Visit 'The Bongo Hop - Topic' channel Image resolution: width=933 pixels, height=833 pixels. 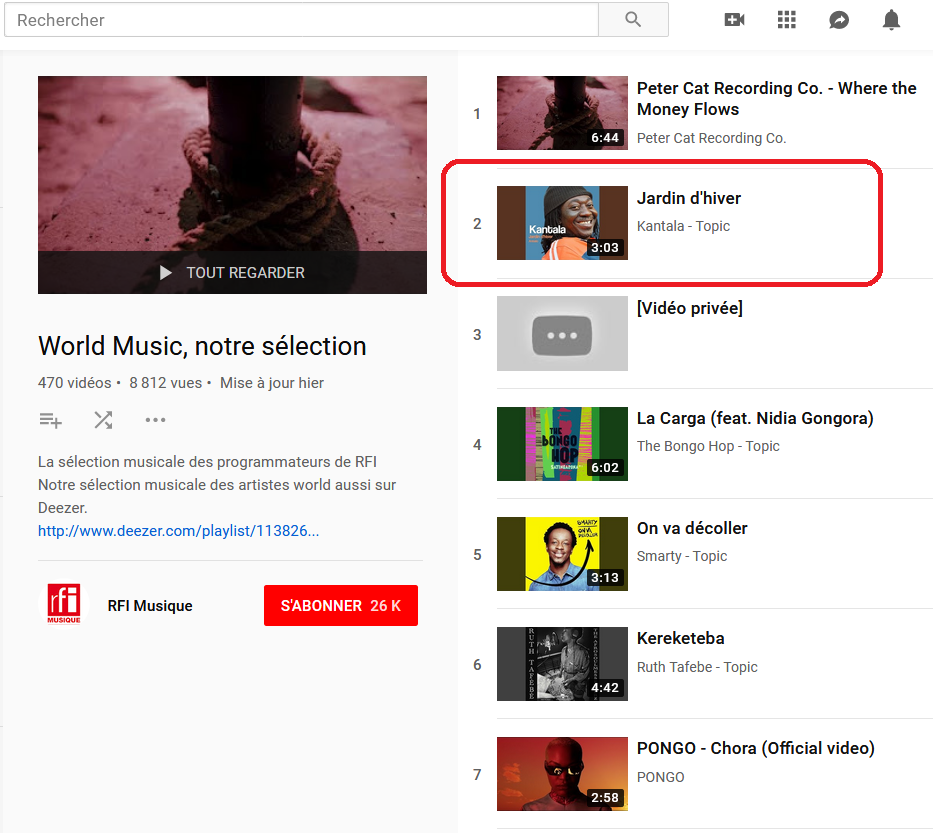(x=708, y=446)
